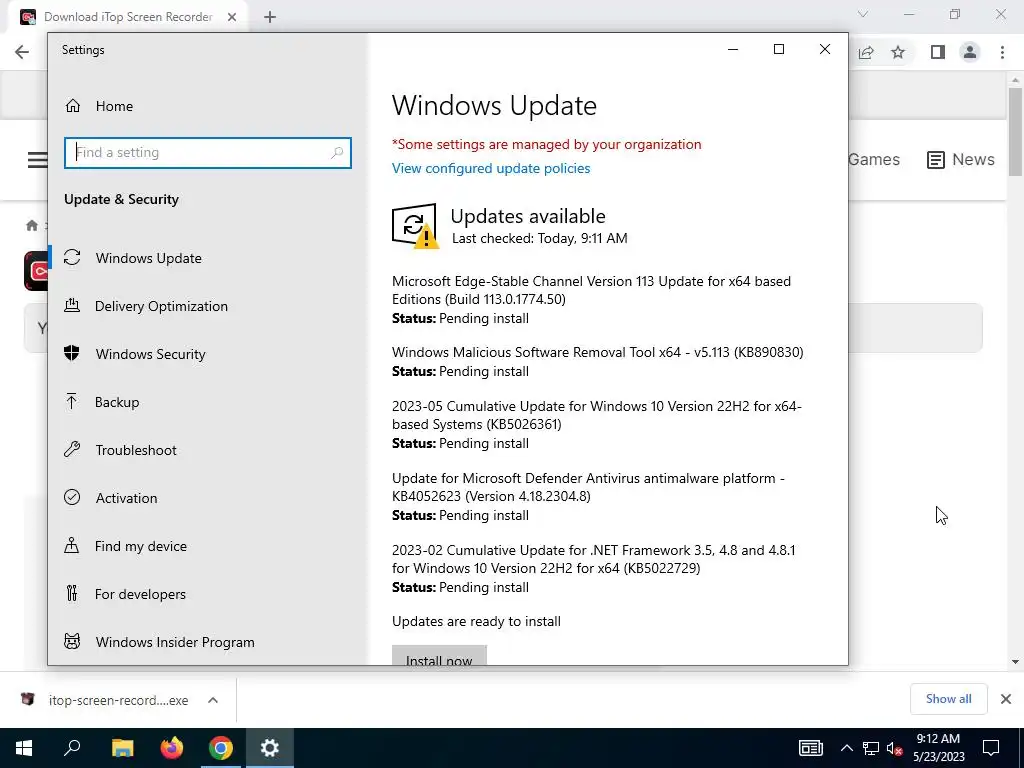1024x768 pixels.
Task: Click Settings gear on taskbar
Action: 270,748
